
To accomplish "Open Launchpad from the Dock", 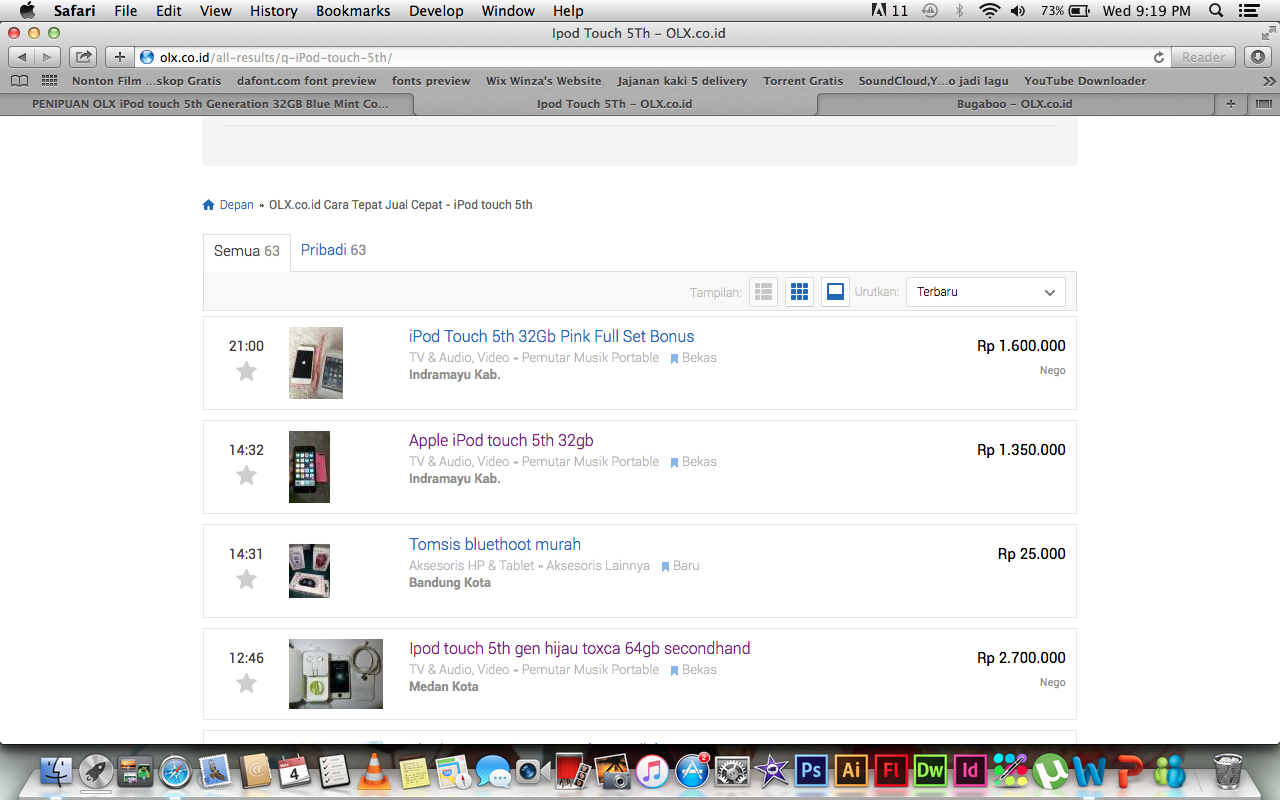I will click(96, 771).
